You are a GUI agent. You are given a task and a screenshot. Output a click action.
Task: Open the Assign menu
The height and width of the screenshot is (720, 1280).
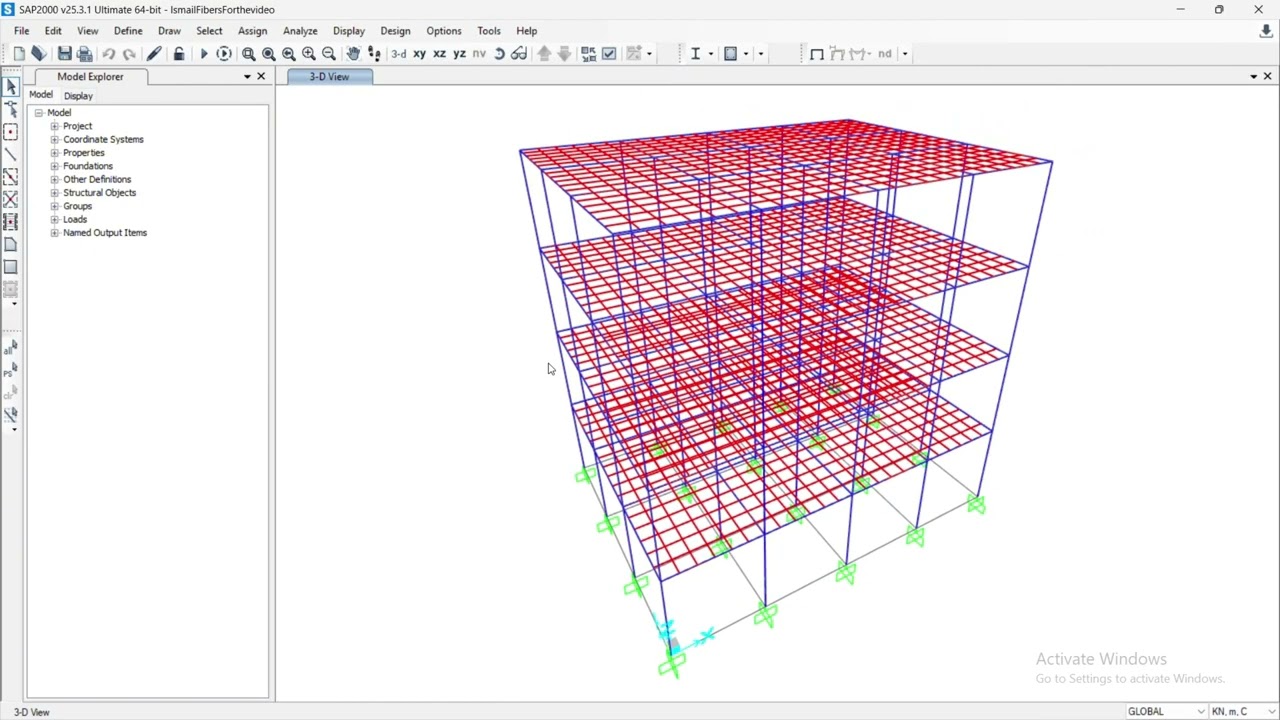[x=252, y=31]
